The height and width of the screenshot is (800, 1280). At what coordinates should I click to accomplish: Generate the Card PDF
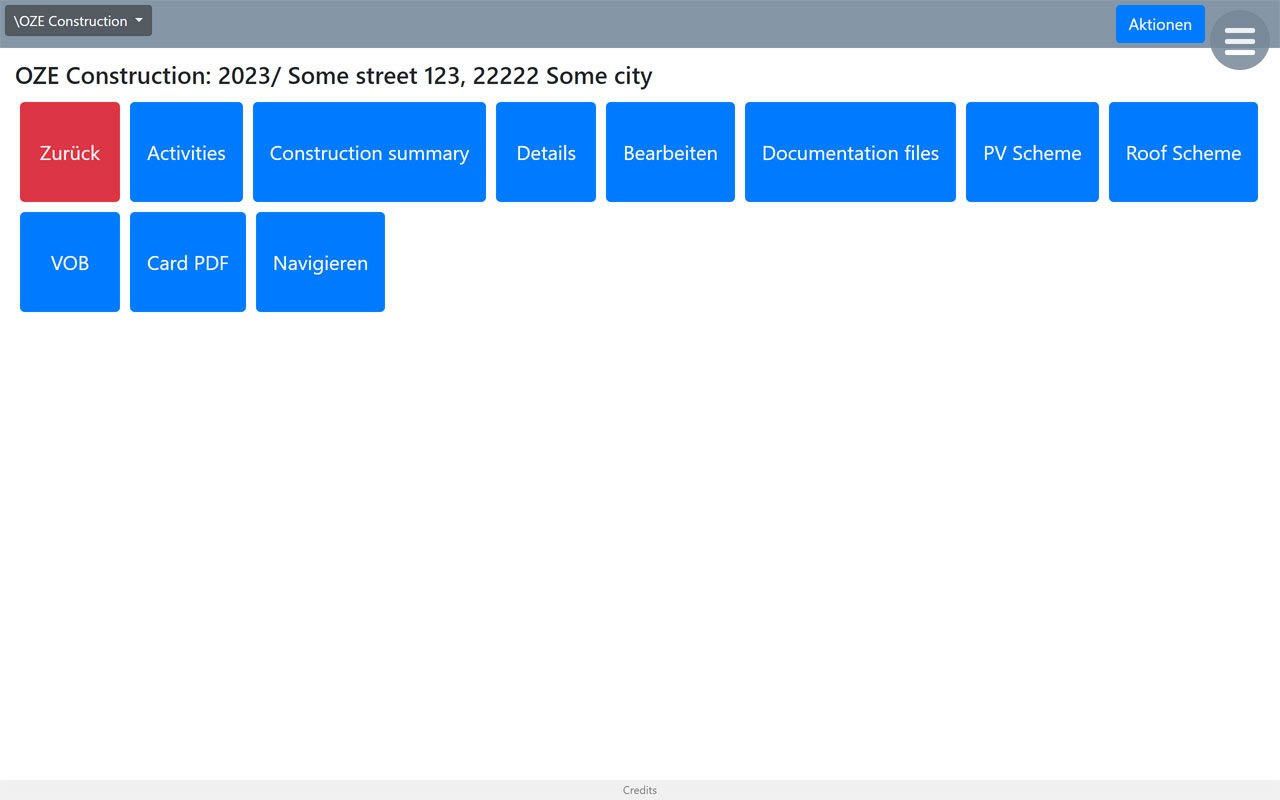[188, 262]
